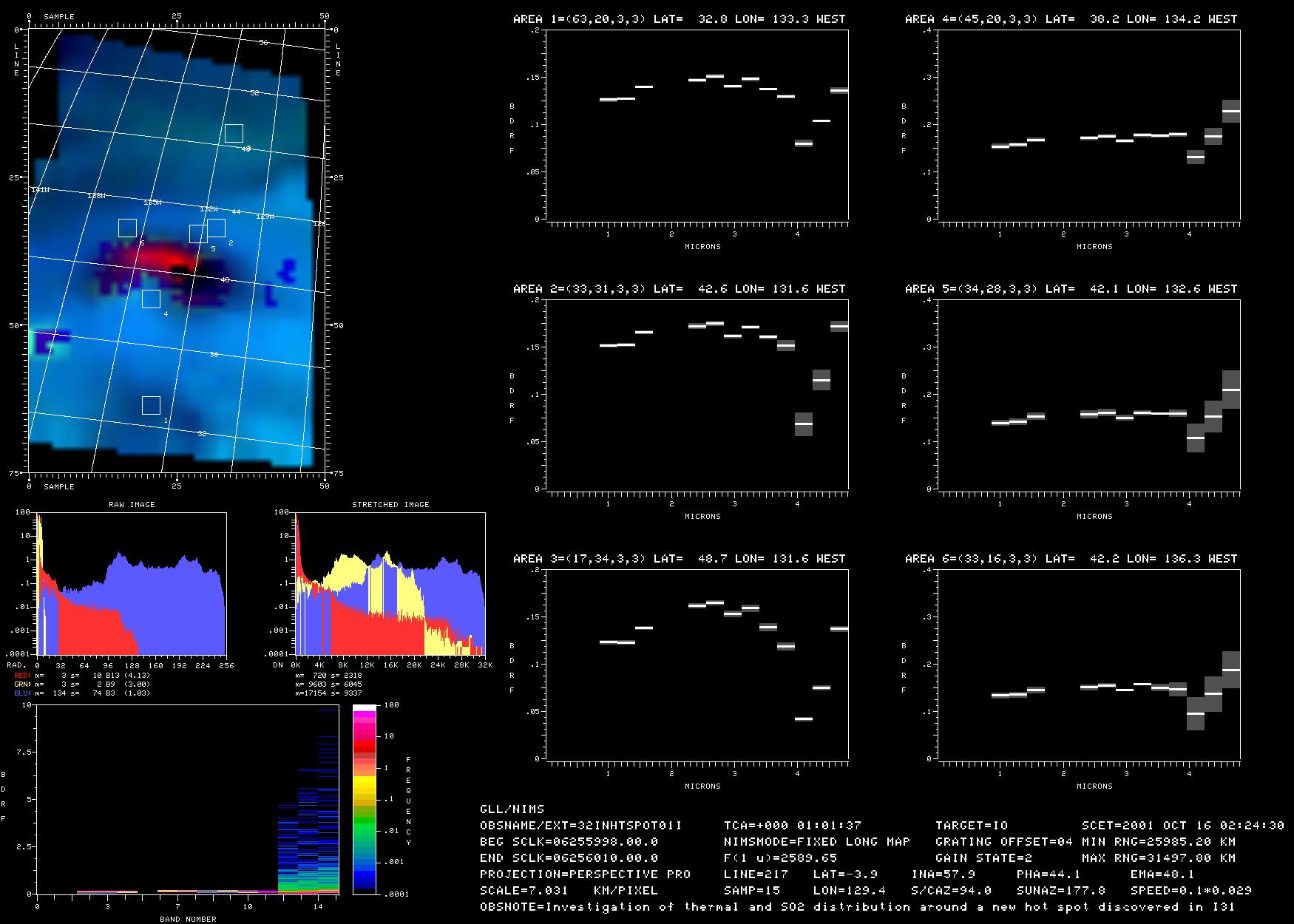Click the 'BEG SCLK=06255998.00.0' text
The height and width of the screenshot is (924, 1294).
click(569, 842)
